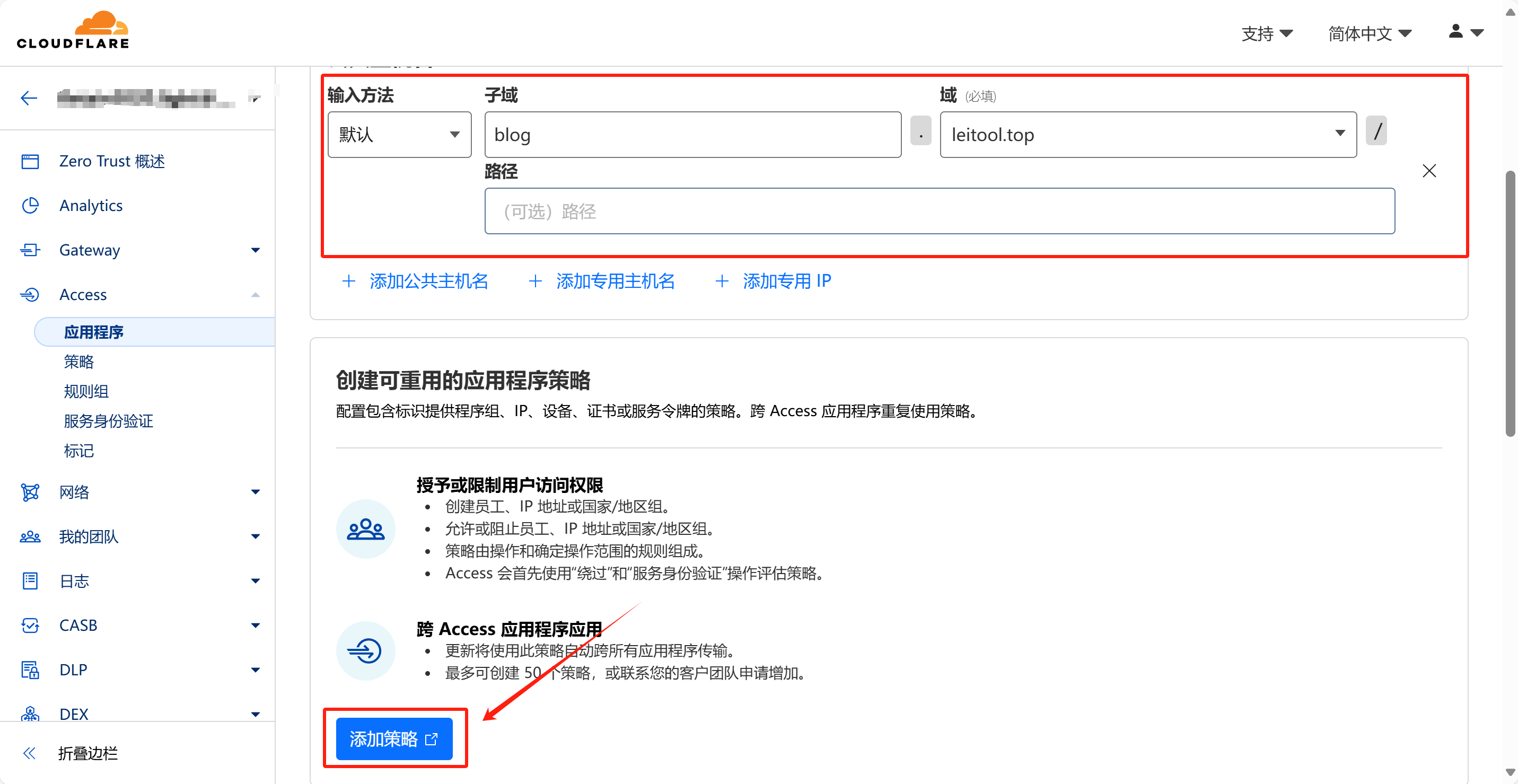This screenshot has width=1518, height=784.
Task: Click the CASB icon in sidebar
Action: (30, 625)
